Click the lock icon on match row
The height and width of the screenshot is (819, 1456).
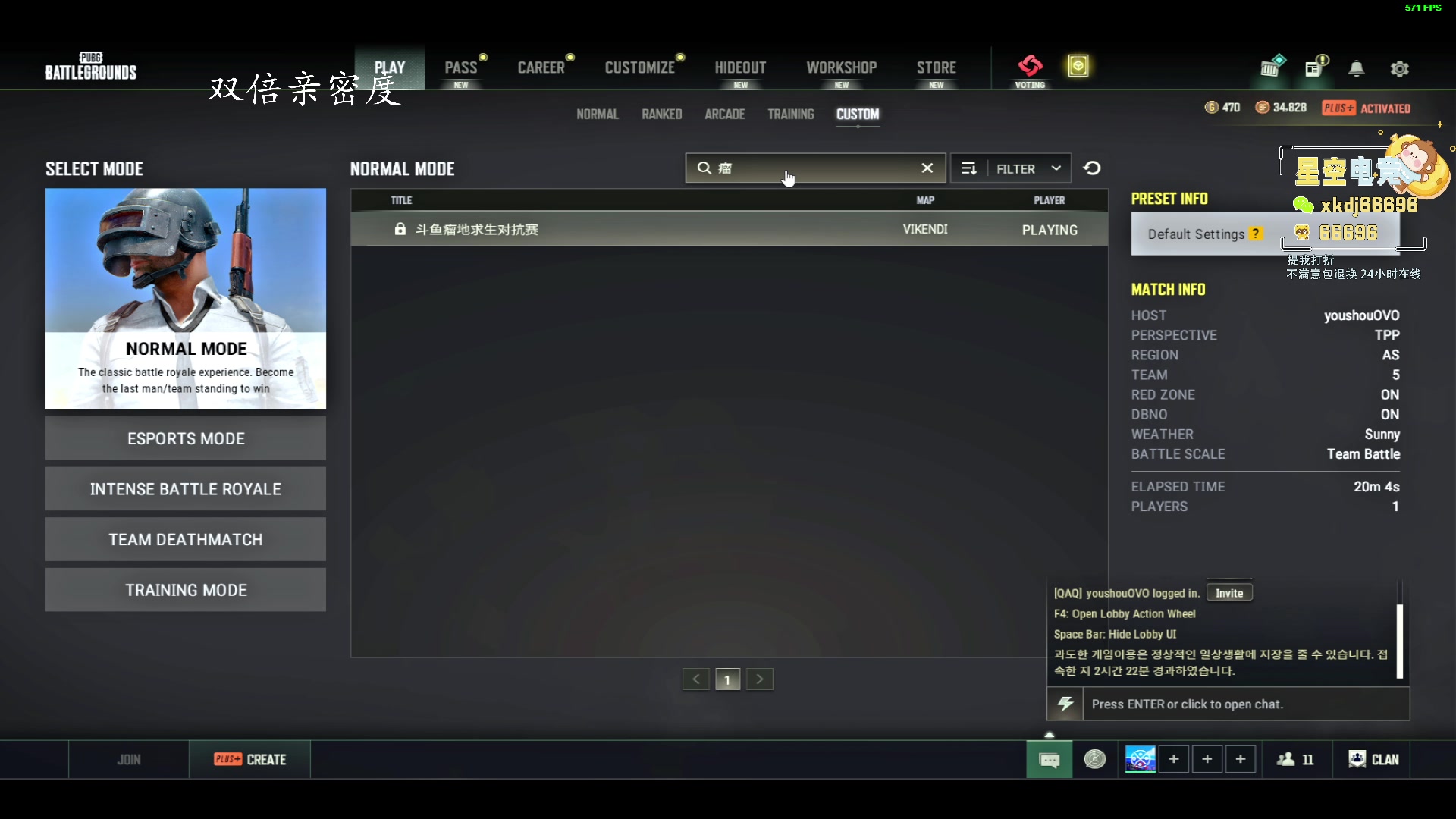point(400,229)
